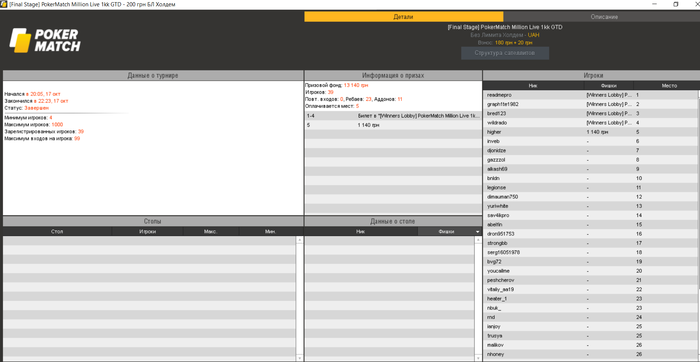
Task: Click the Мин. column header
Action: tap(271, 232)
